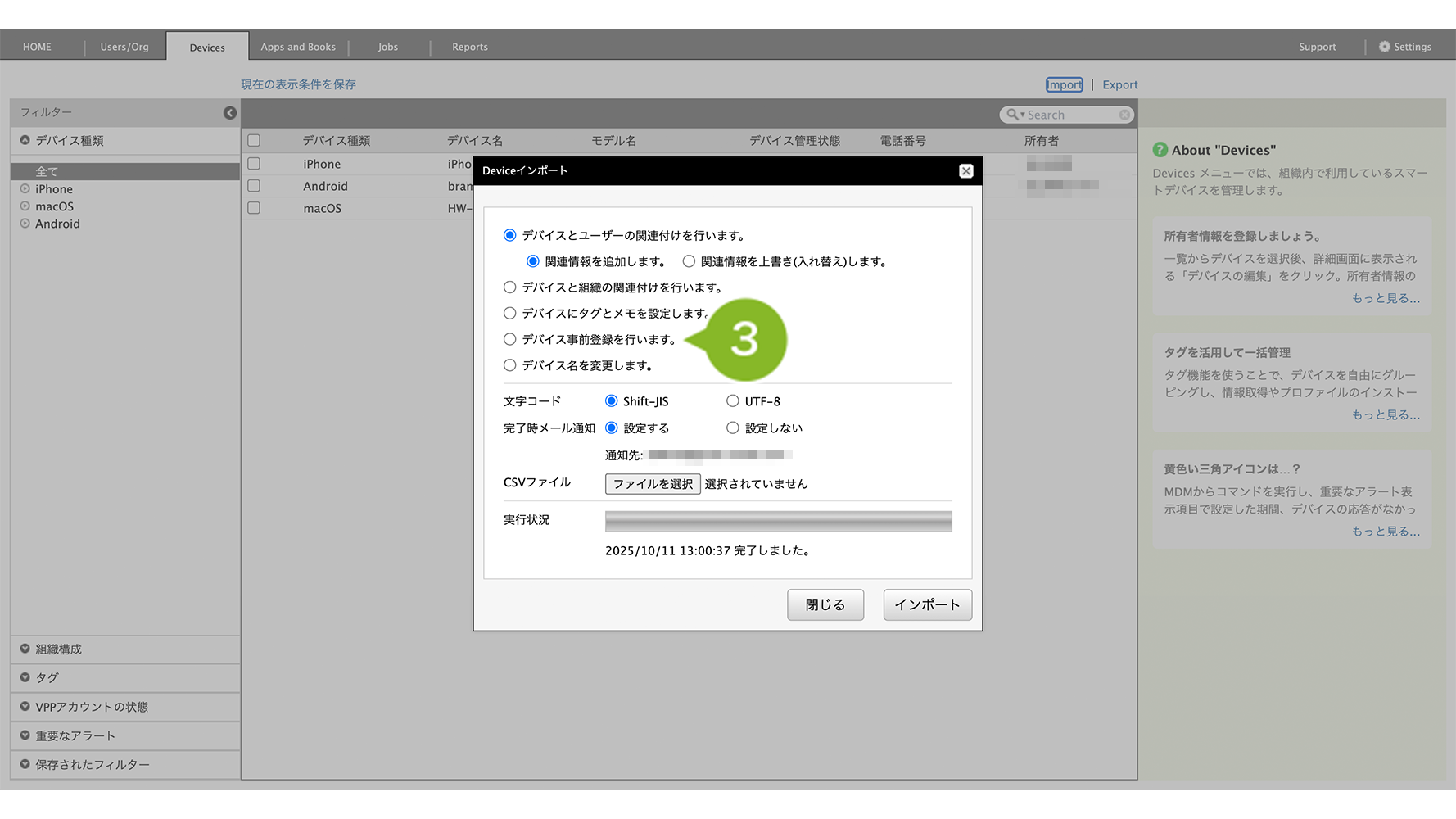Image resolution: width=1456 pixels, height=819 pixels.
Task: Click the Android filter bullet icon
Action: (25, 224)
